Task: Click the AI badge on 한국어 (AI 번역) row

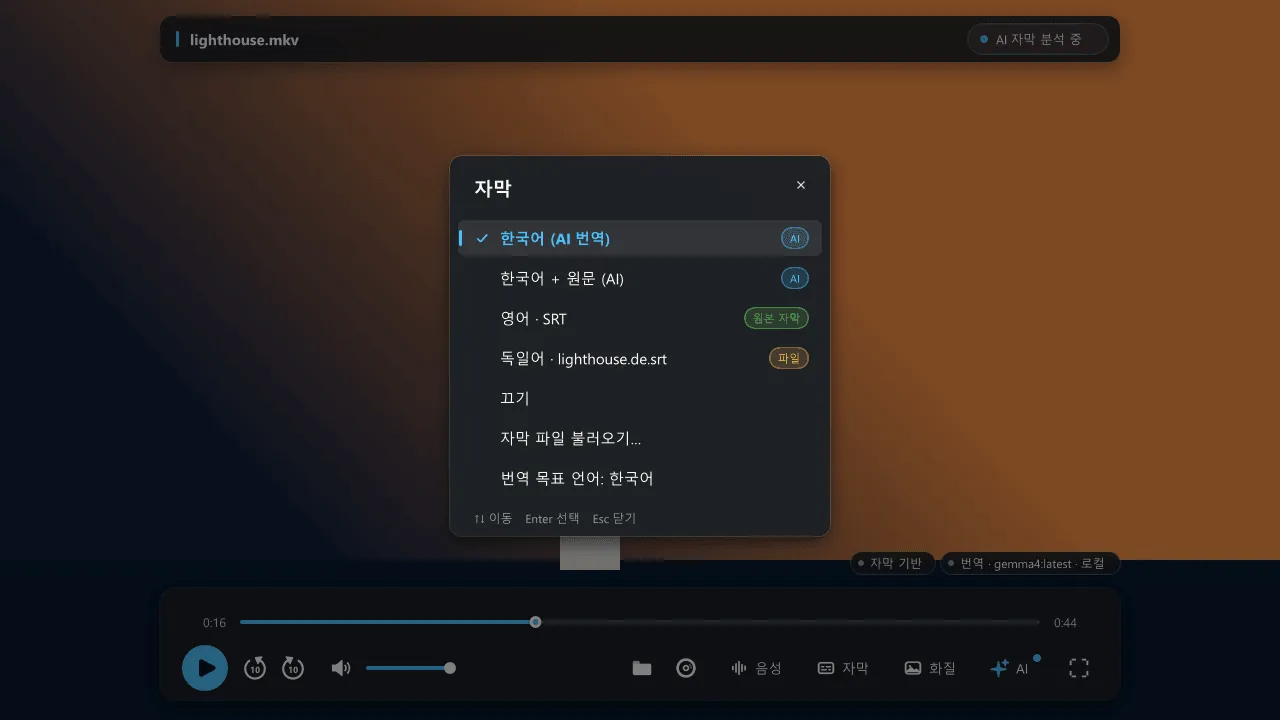Action: [795, 238]
